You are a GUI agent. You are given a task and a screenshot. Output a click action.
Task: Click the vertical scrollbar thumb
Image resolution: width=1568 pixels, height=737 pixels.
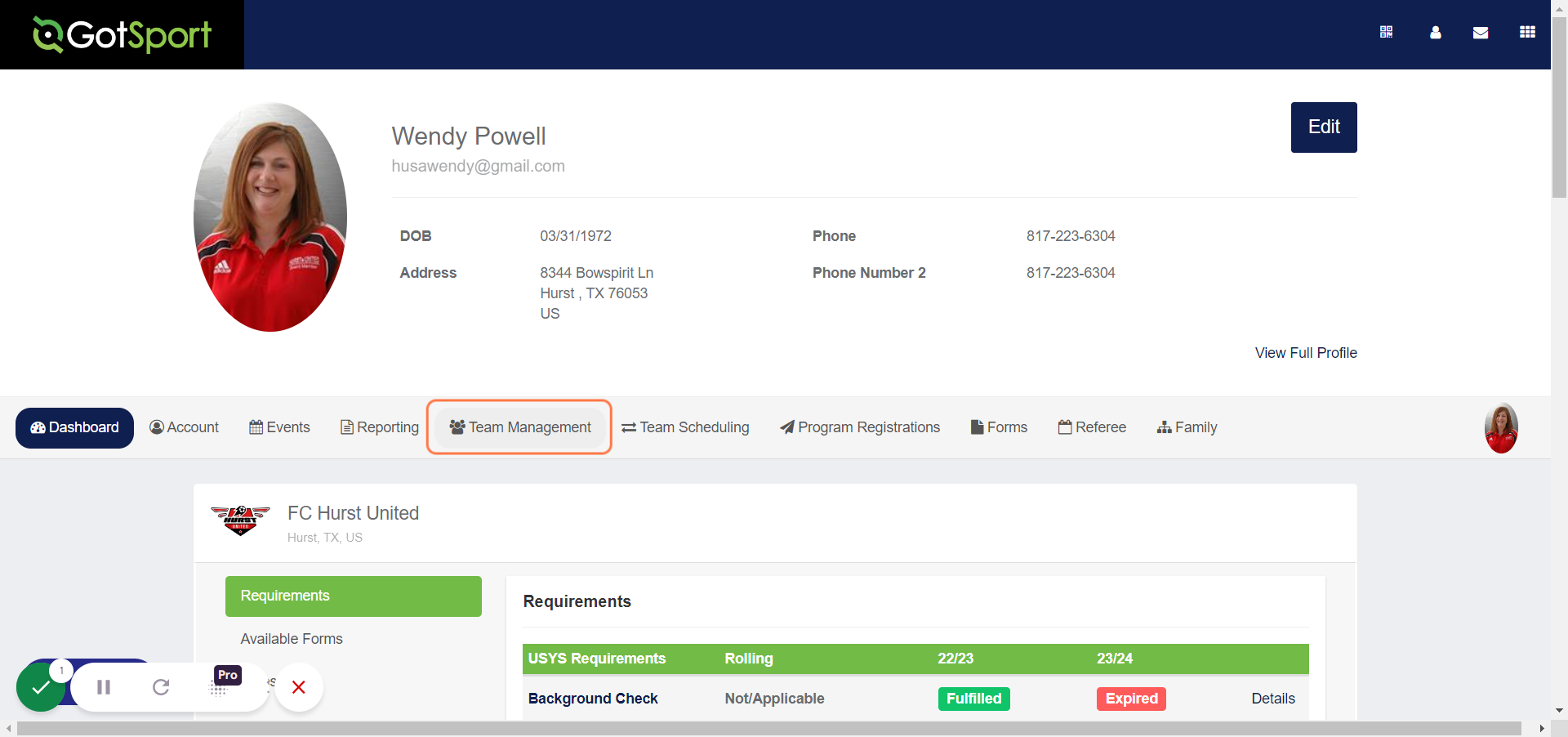click(1559, 106)
